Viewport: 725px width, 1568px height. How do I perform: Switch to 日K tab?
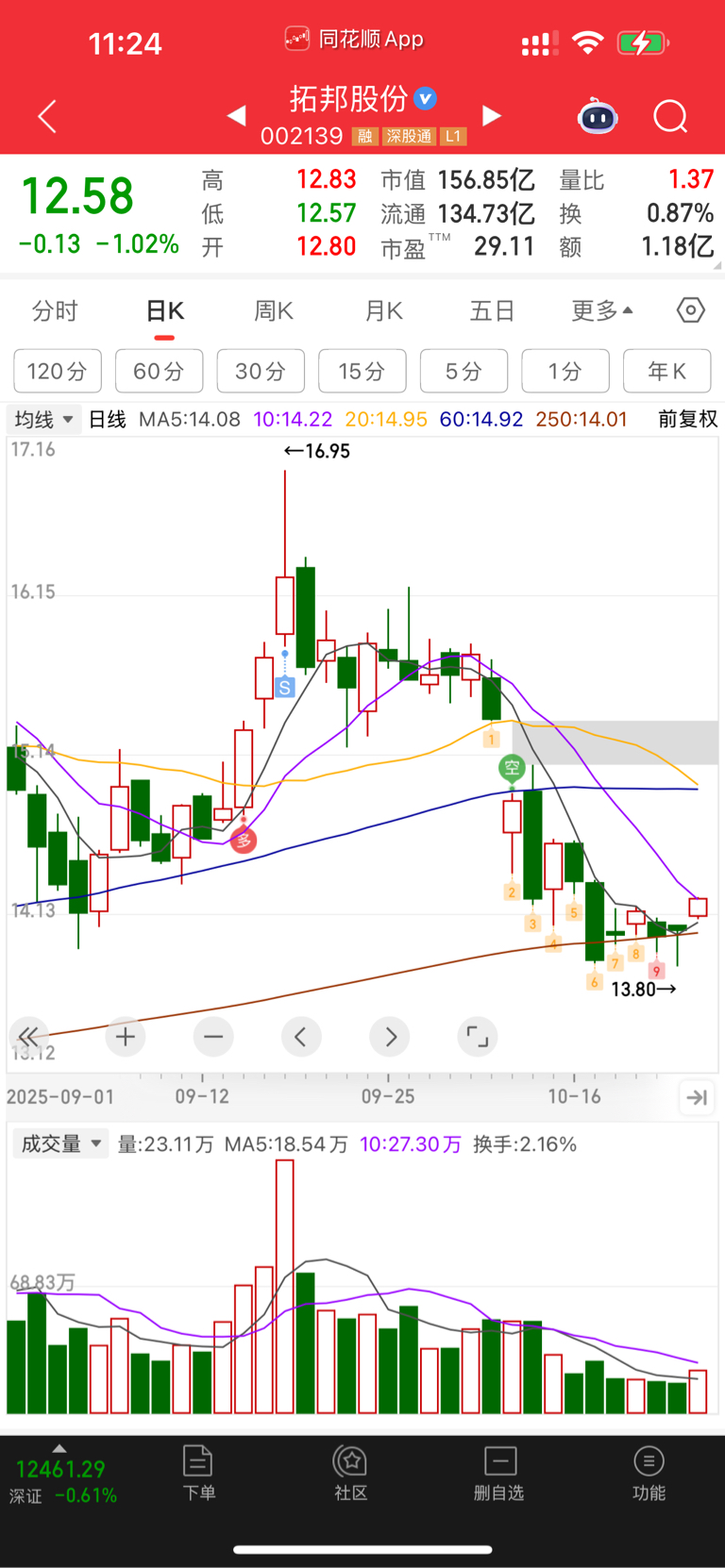point(164,310)
